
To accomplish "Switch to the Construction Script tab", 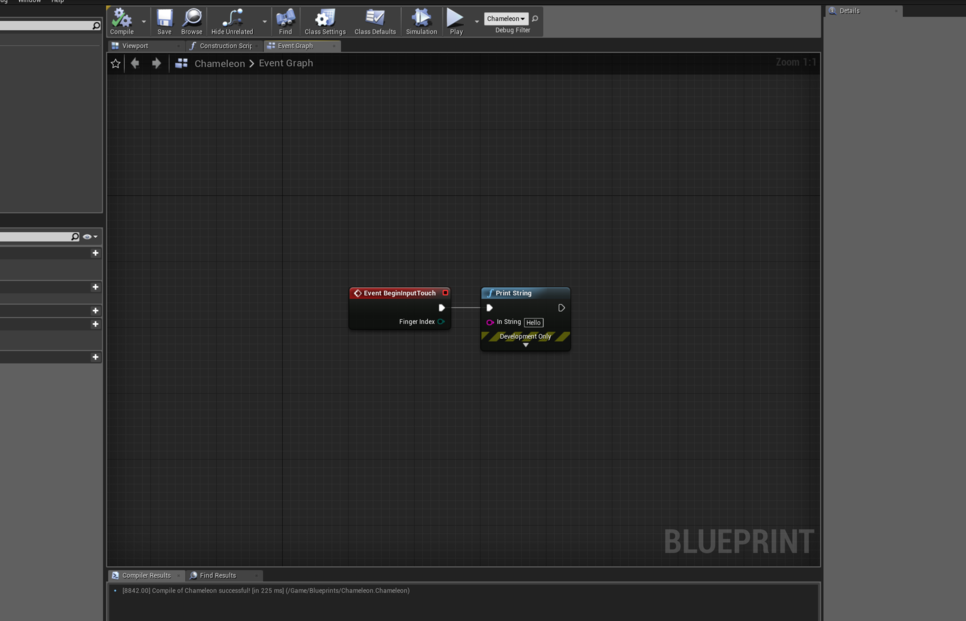I will coord(225,46).
